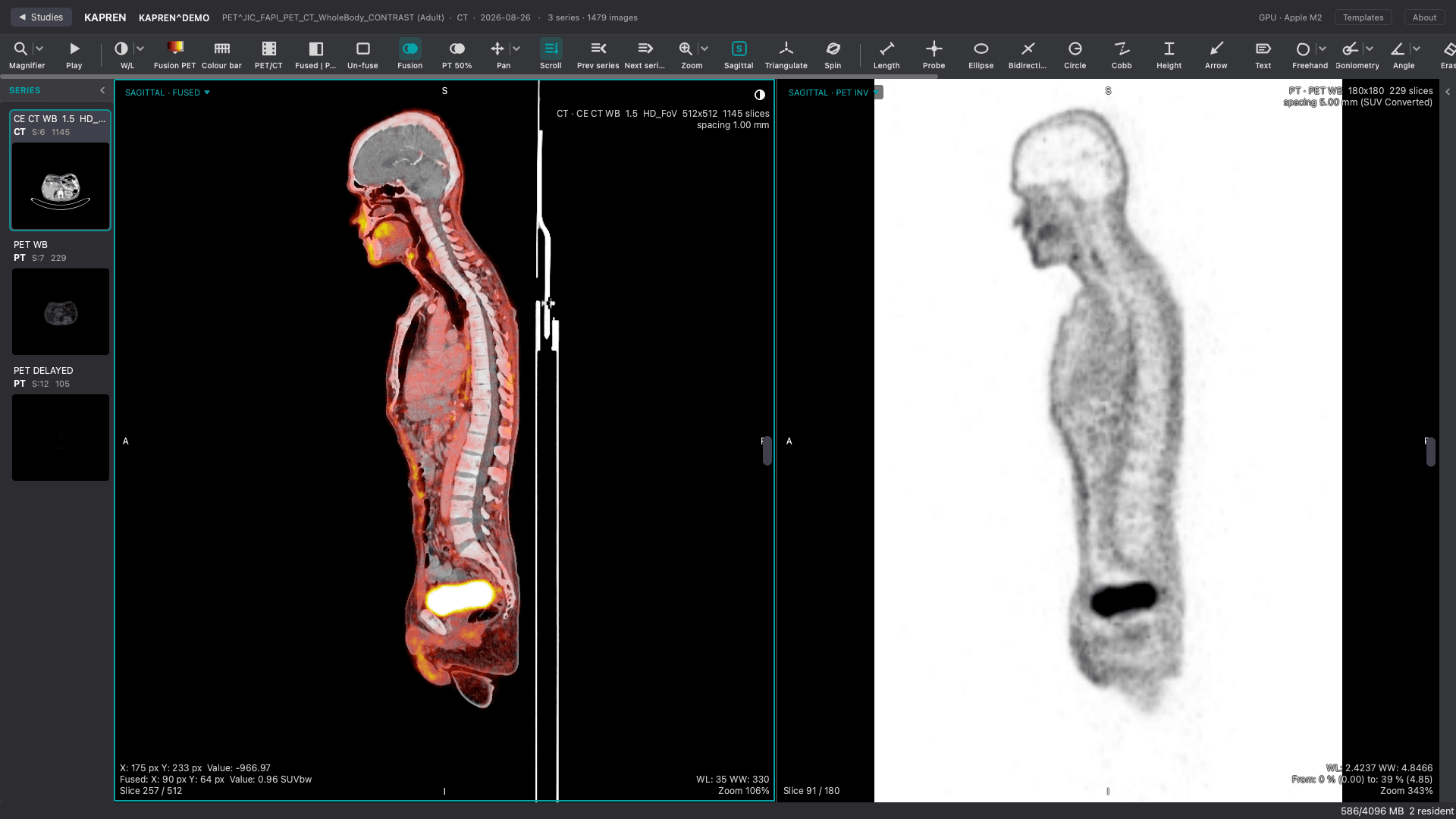1456x819 pixels.
Task: Open the W/L presets dropdown arrow
Action: pos(140,49)
